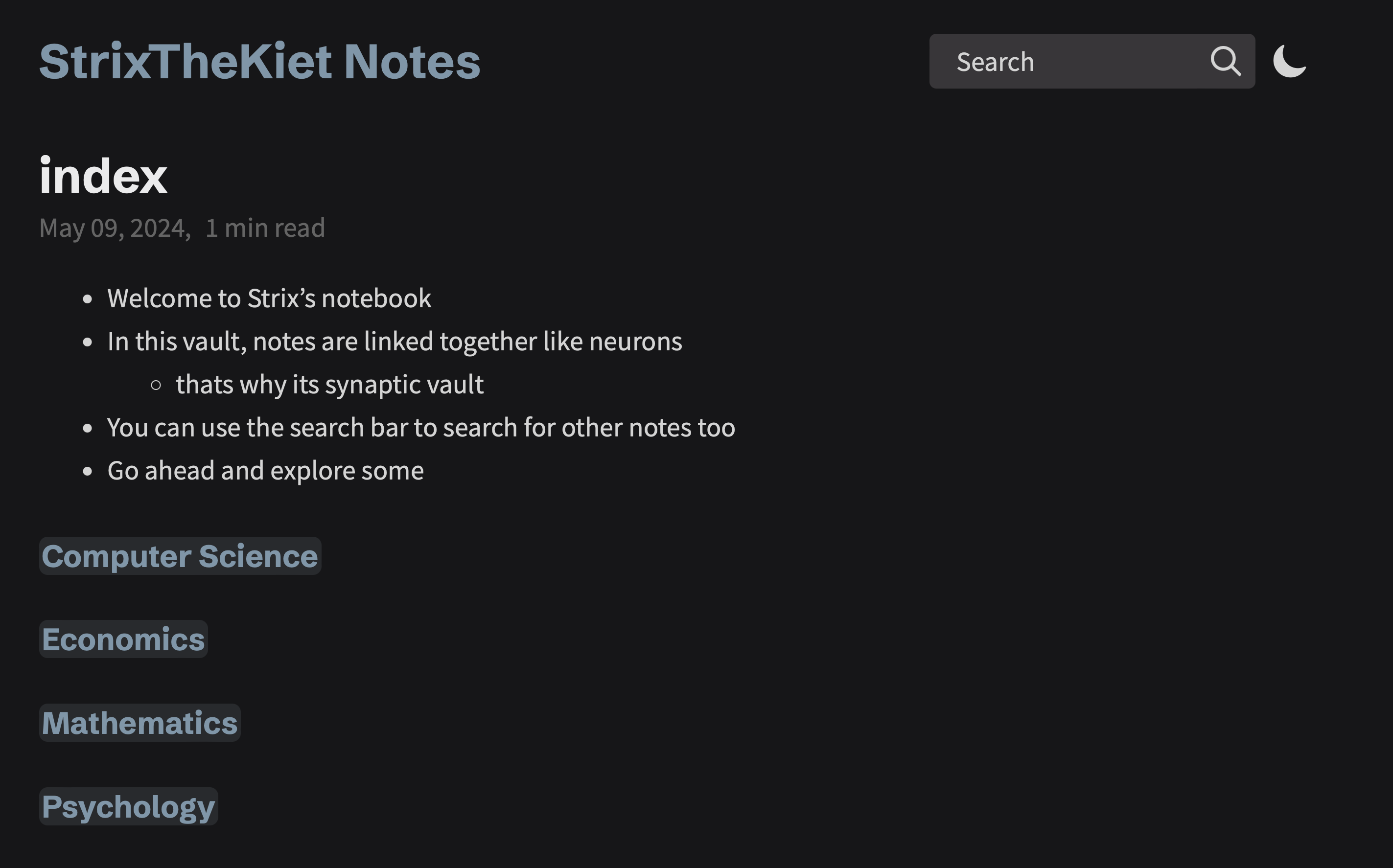The width and height of the screenshot is (1393, 868).
Task: Open the Economics tag
Action: point(122,639)
